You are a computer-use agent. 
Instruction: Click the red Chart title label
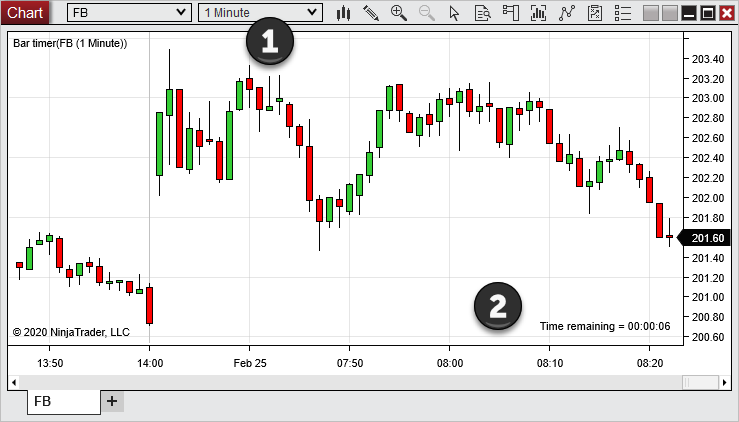point(25,13)
